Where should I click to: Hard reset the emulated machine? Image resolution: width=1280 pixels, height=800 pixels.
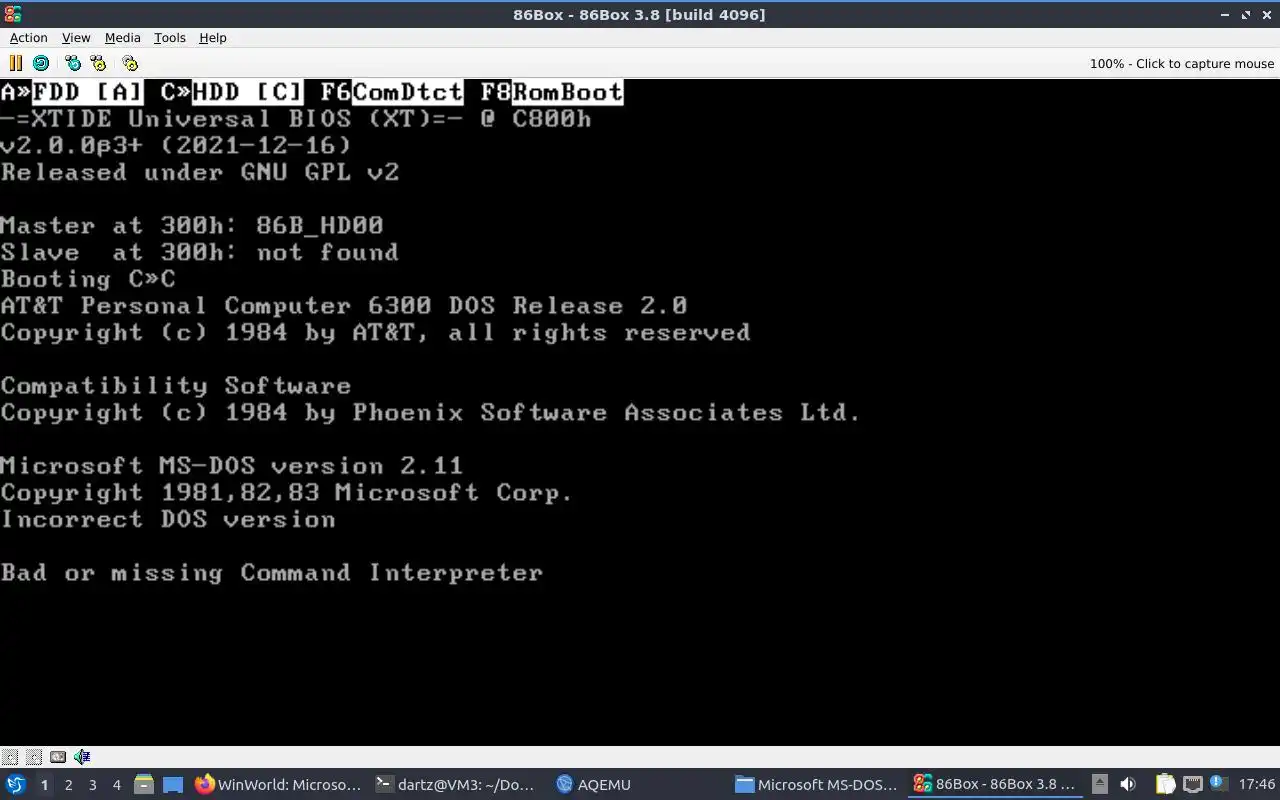click(41, 63)
